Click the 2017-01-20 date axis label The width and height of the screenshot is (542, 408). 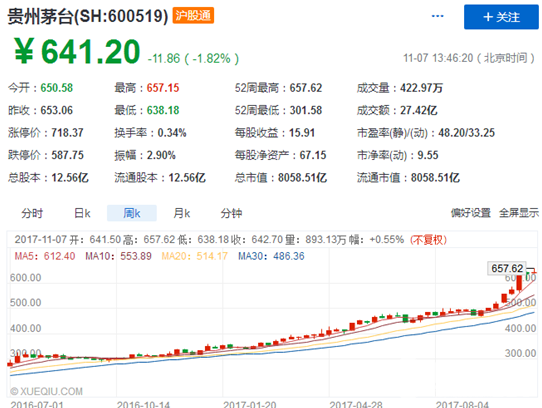click(250, 404)
